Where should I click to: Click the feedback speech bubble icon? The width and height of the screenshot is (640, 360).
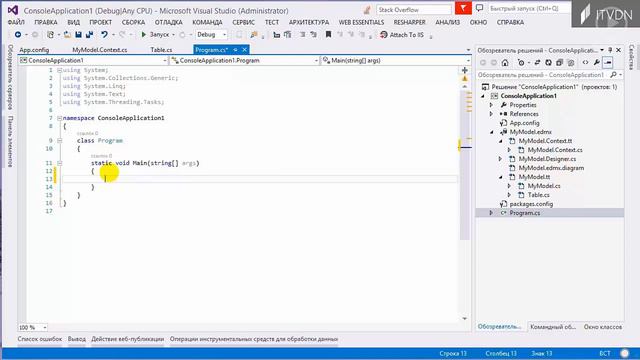(480, 8)
